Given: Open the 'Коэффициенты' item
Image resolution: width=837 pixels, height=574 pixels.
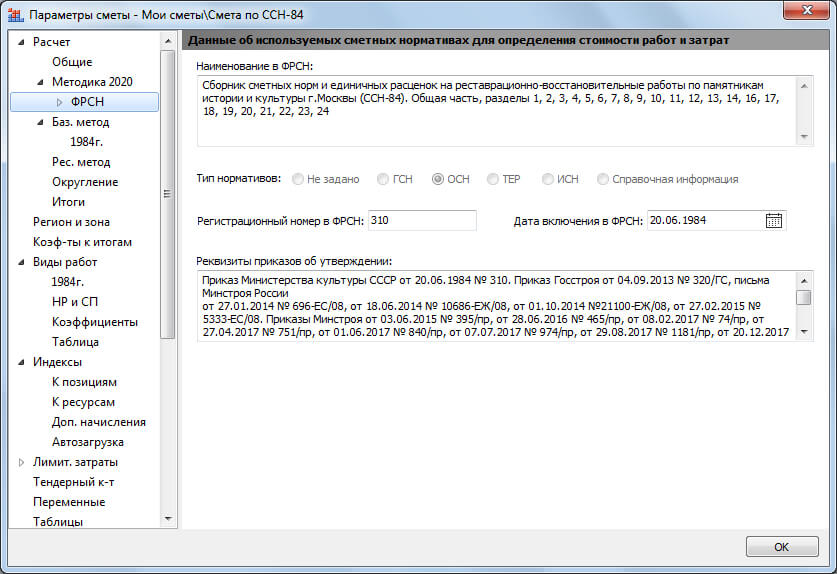Looking at the screenshot, I should click(x=95, y=322).
